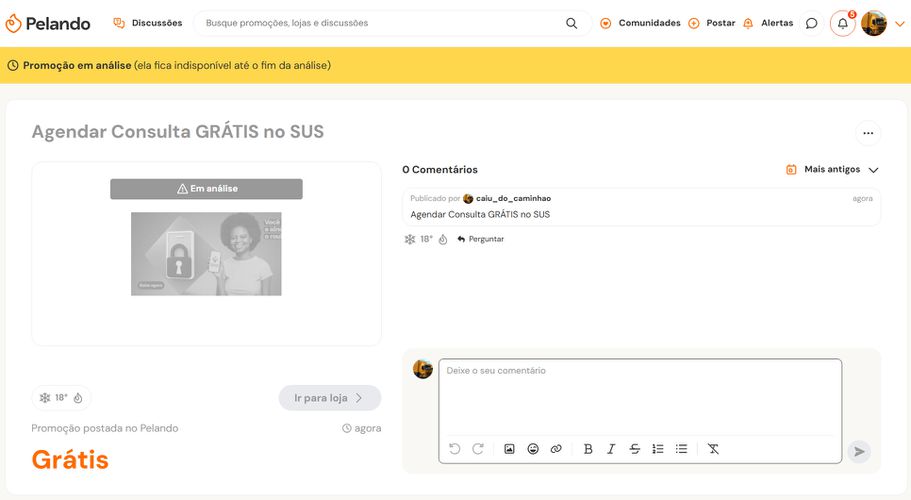Vote hot on the promotion card
Image resolution: width=911 pixels, height=500 pixels.
[x=78, y=398]
